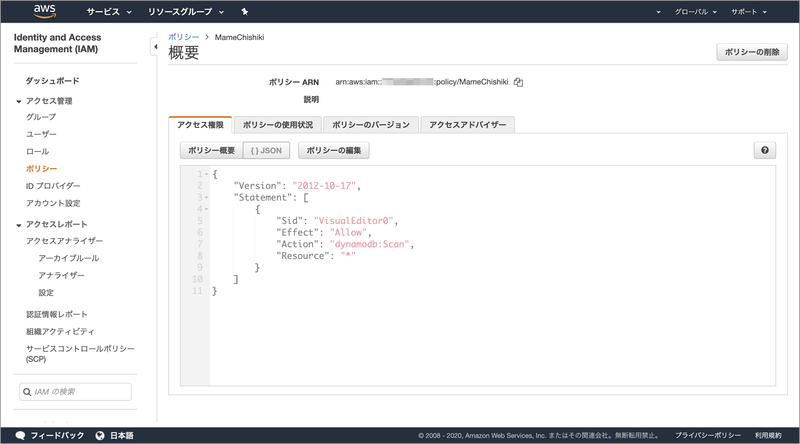Open サービスコントロールポリシー (SCP) link
This screenshot has height=444, width=800.
point(80,354)
